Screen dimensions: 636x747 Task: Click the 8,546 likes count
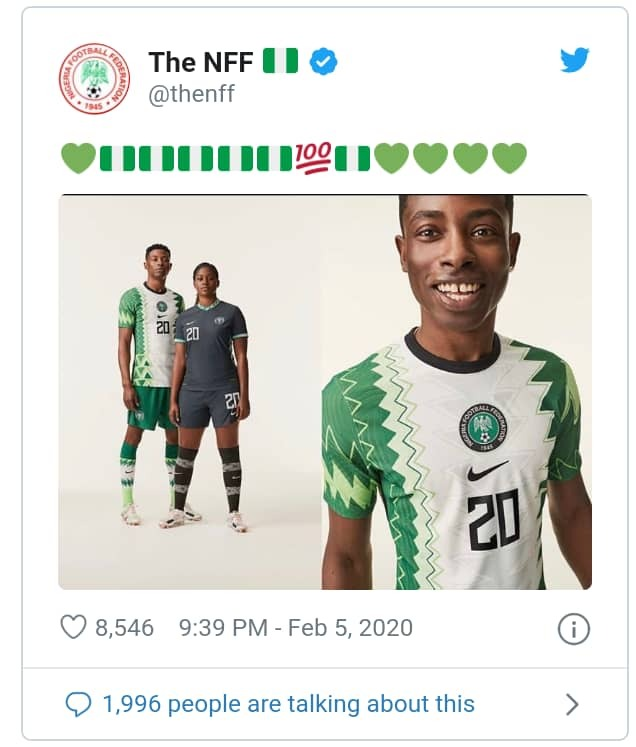click(x=124, y=628)
